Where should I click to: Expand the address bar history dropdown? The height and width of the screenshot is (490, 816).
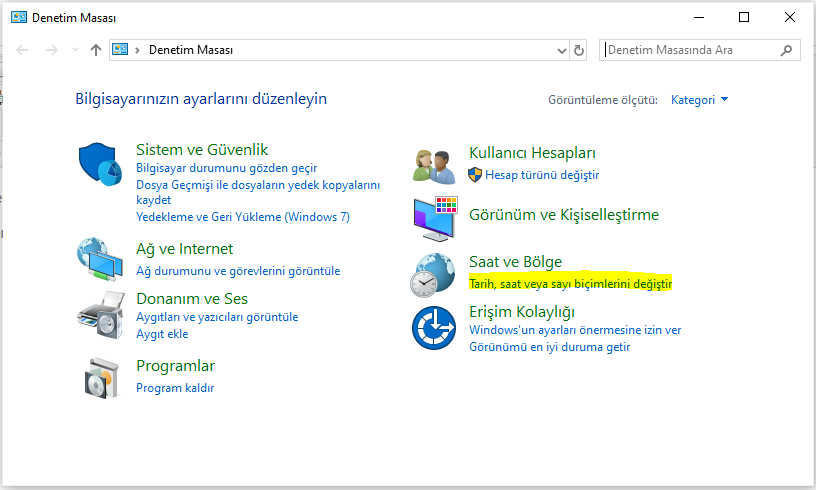(x=562, y=50)
